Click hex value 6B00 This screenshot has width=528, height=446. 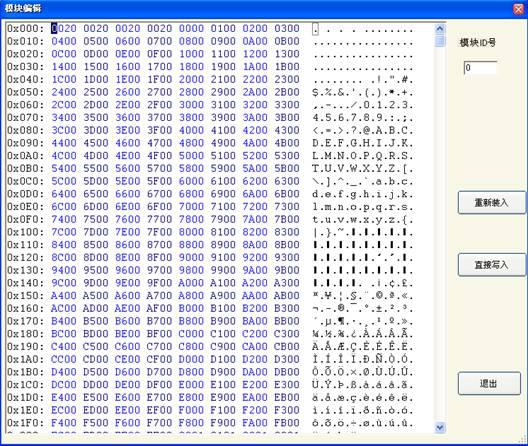(287, 194)
